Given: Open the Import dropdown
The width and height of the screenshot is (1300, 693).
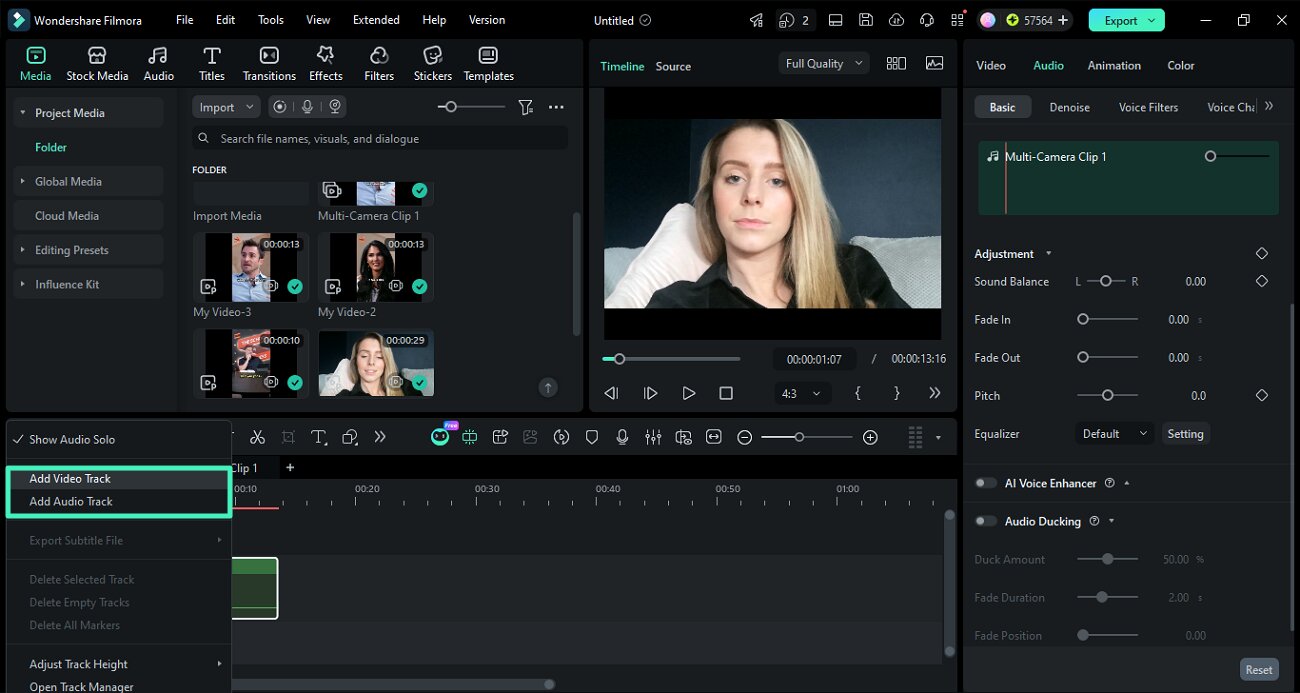Looking at the screenshot, I should 226,107.
